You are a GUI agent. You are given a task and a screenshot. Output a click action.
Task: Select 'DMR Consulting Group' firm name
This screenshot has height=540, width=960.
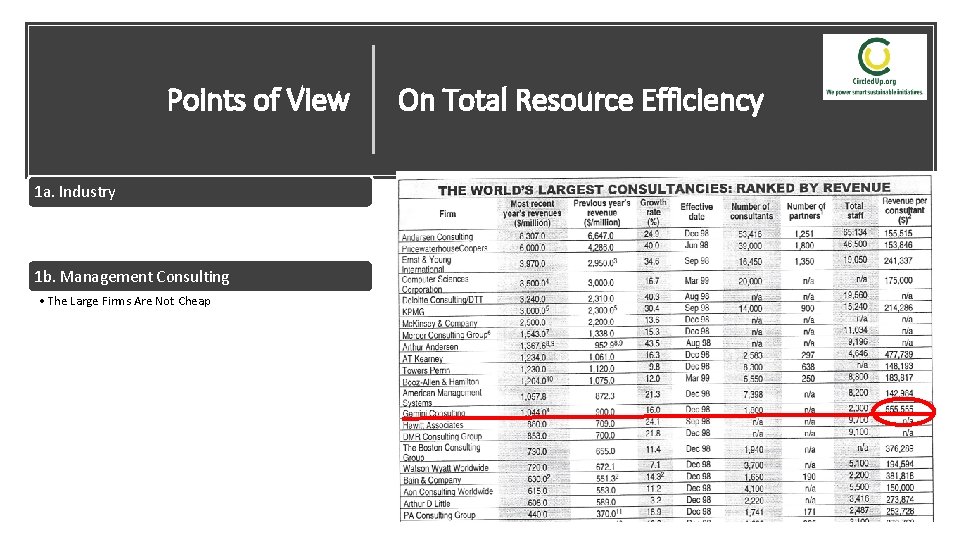tap(442, 437)
